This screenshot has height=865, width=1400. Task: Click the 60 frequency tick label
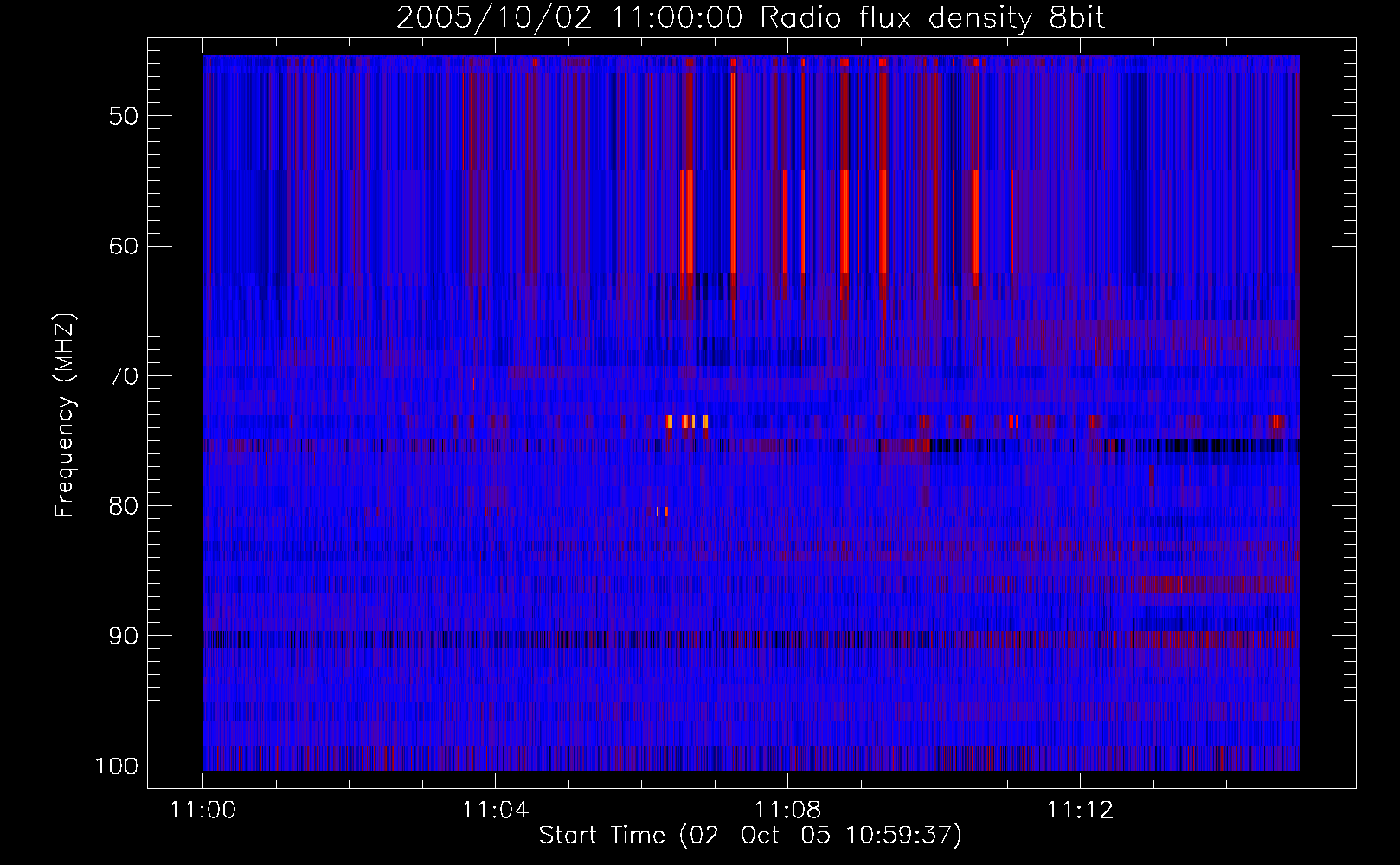pos(124,246)
